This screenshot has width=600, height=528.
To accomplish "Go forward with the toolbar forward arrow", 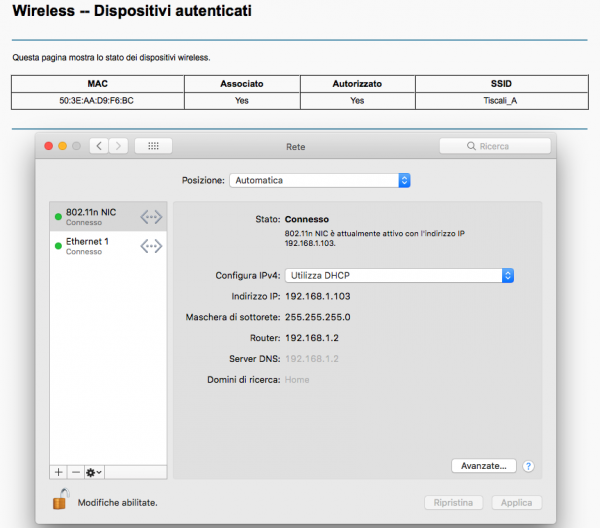I will [118, 146].
